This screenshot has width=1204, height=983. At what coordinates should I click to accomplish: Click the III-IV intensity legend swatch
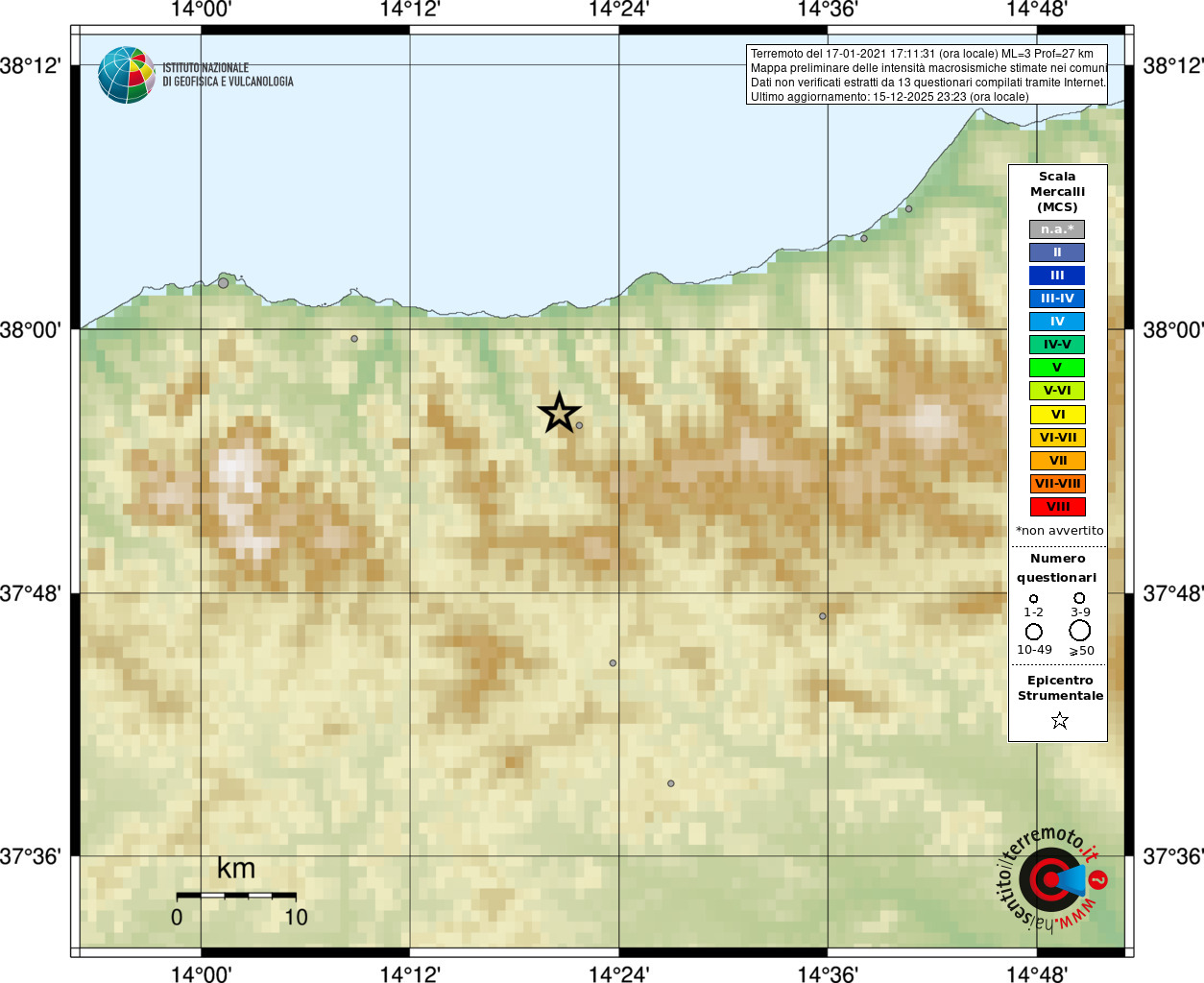(1057, 299)
